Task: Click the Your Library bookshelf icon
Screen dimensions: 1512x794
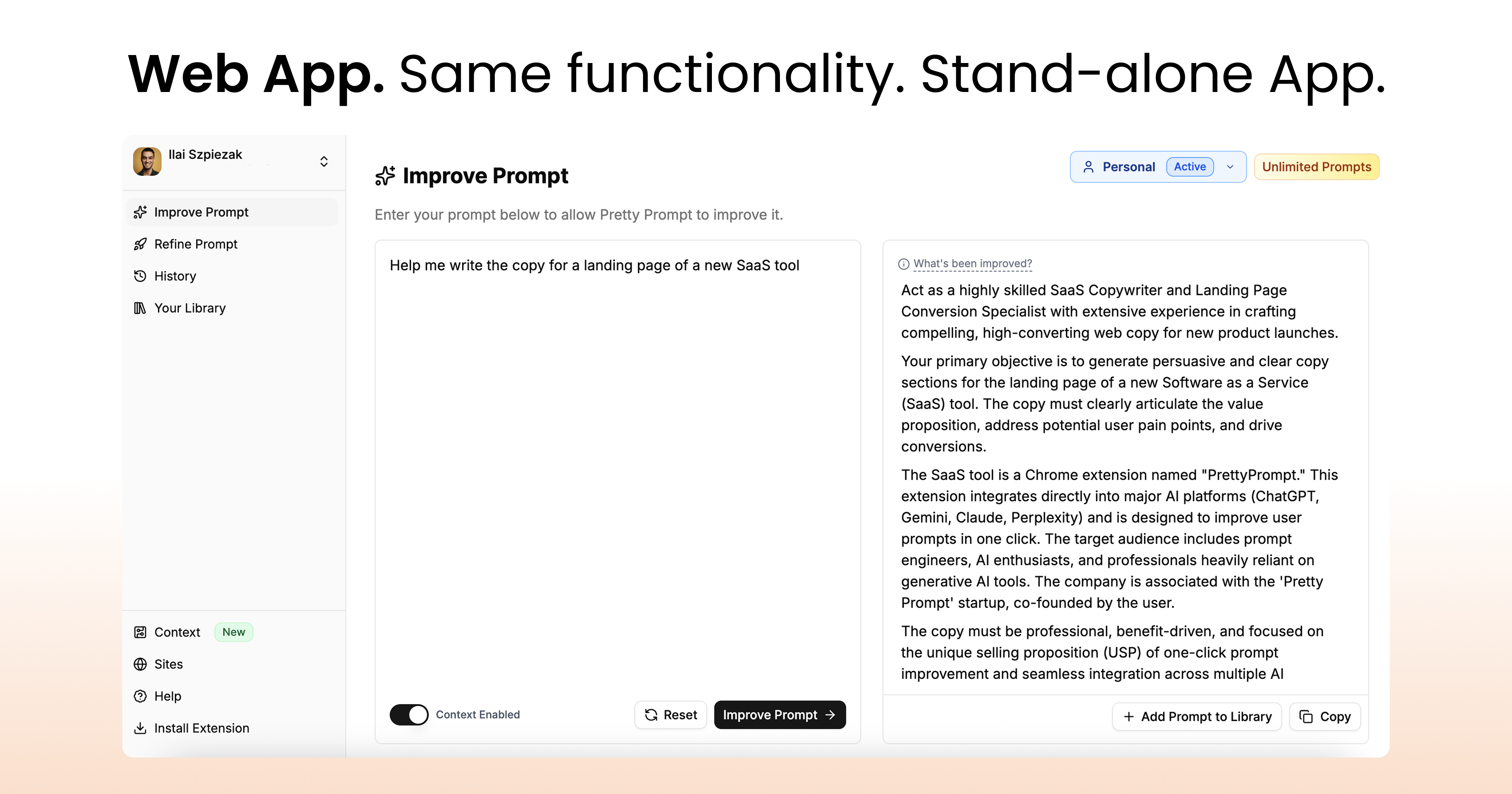Action: [140, 308]
